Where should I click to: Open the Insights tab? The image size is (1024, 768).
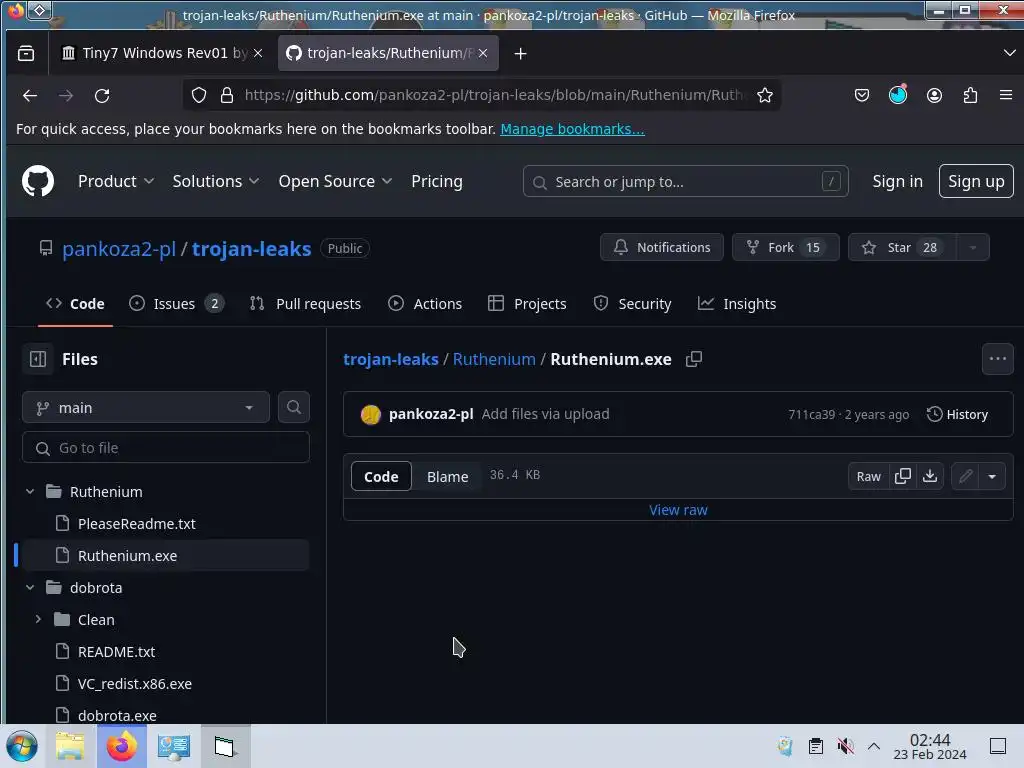(737, 304)
